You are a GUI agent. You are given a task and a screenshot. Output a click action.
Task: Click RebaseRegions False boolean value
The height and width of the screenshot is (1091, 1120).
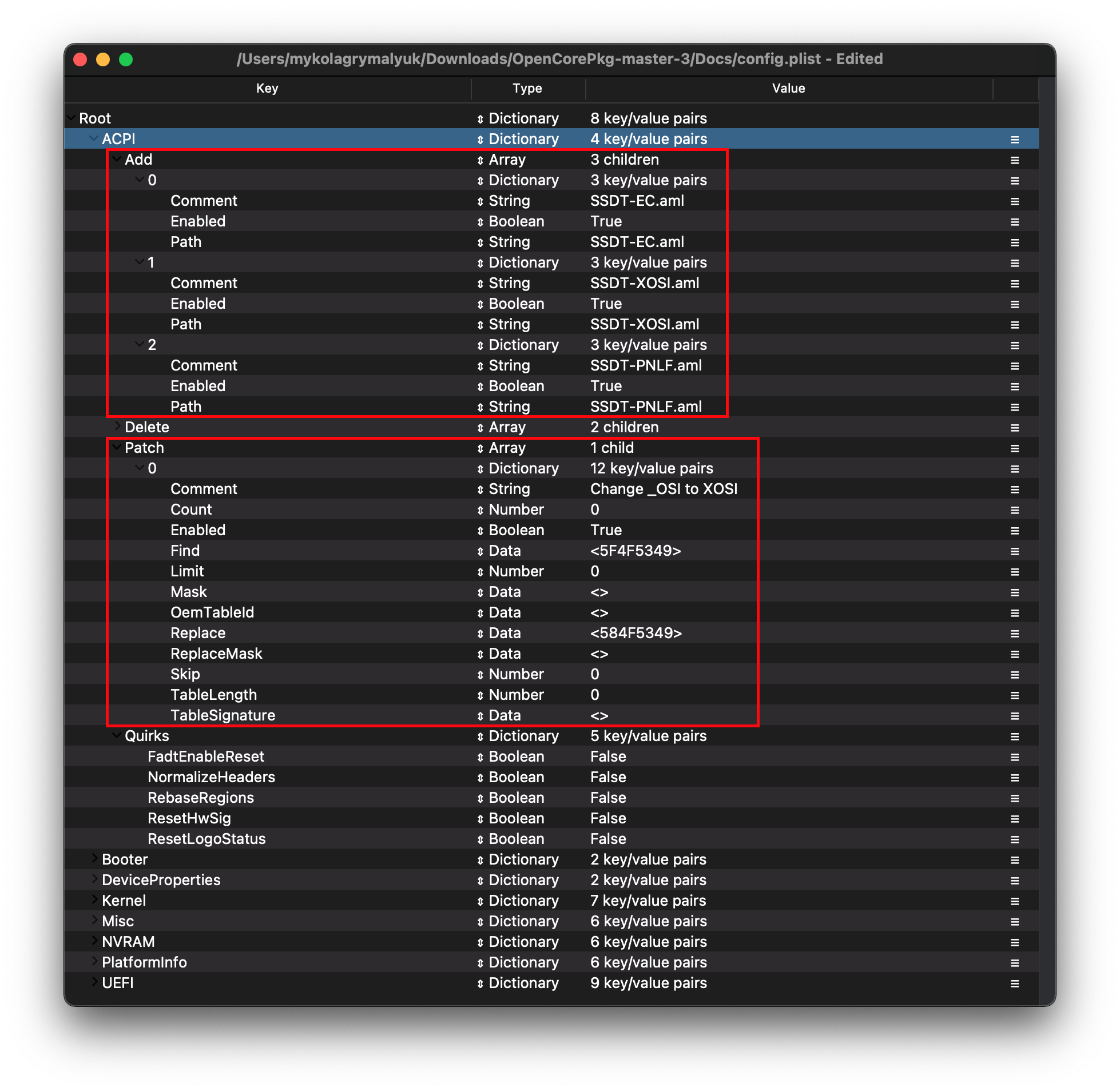tap(607, 798)
